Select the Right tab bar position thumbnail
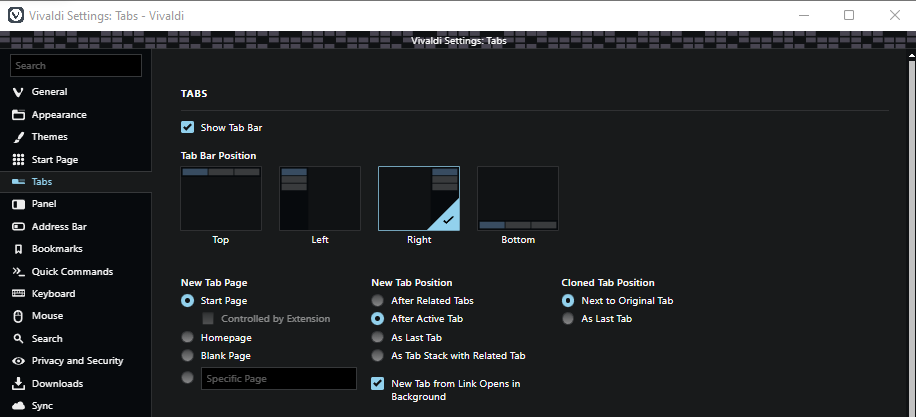The height and width of the screenshot is (417, 916). [419, 199]
